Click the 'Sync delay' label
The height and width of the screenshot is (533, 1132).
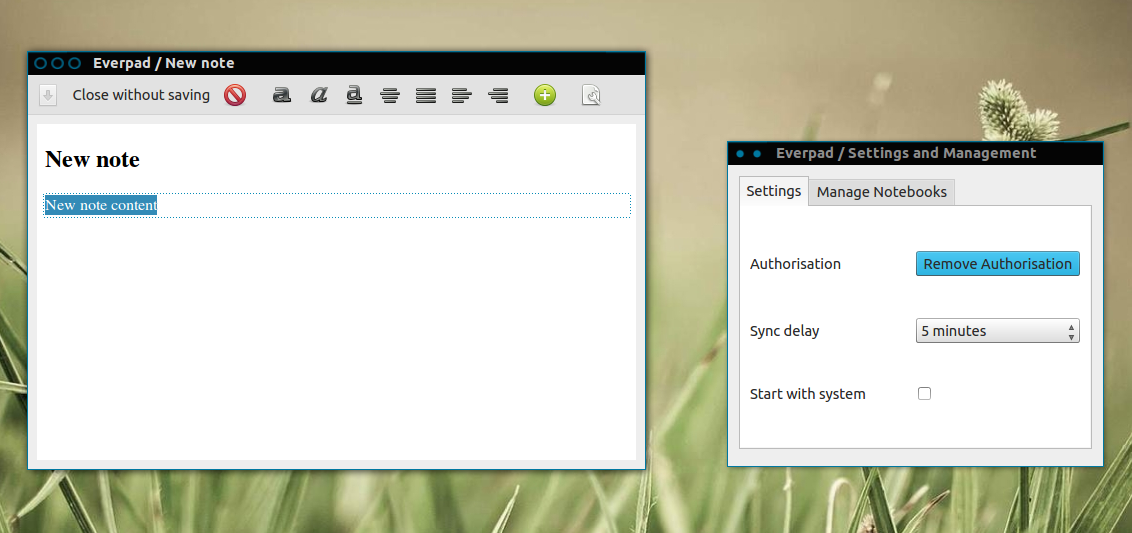(785, 332)
